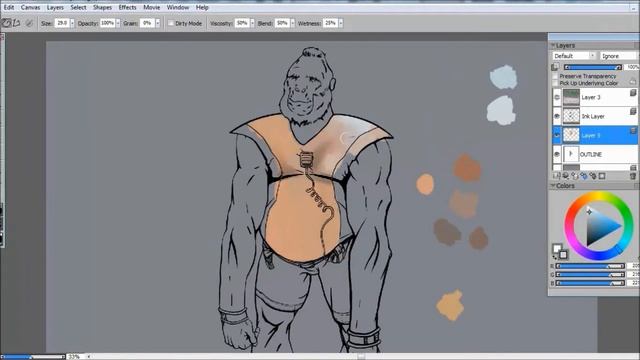Select the OUTLINE layer name

591,154
